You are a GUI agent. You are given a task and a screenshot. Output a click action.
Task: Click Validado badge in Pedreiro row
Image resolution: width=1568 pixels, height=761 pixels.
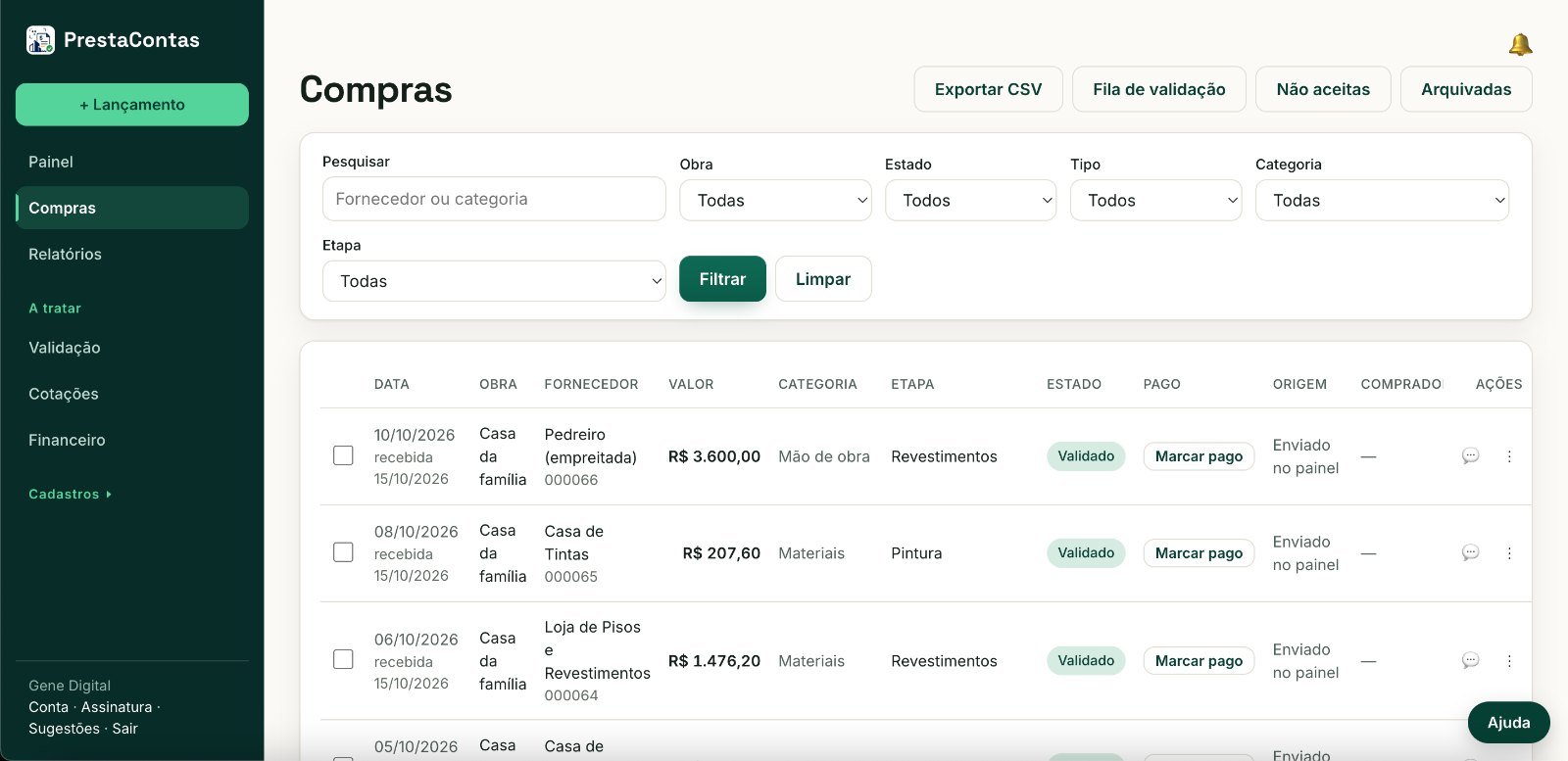[x=1086, y=456]
